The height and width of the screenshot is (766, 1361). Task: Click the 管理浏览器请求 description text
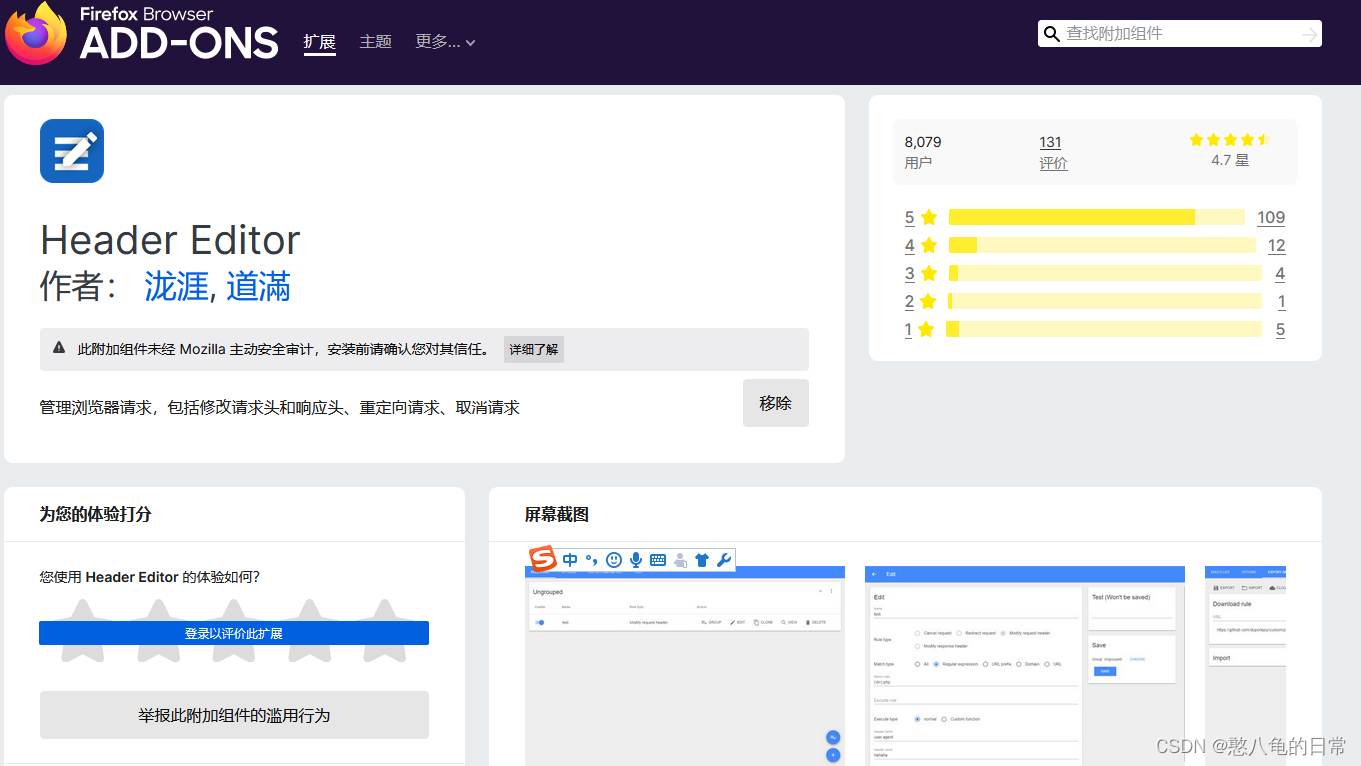[280, 408]
